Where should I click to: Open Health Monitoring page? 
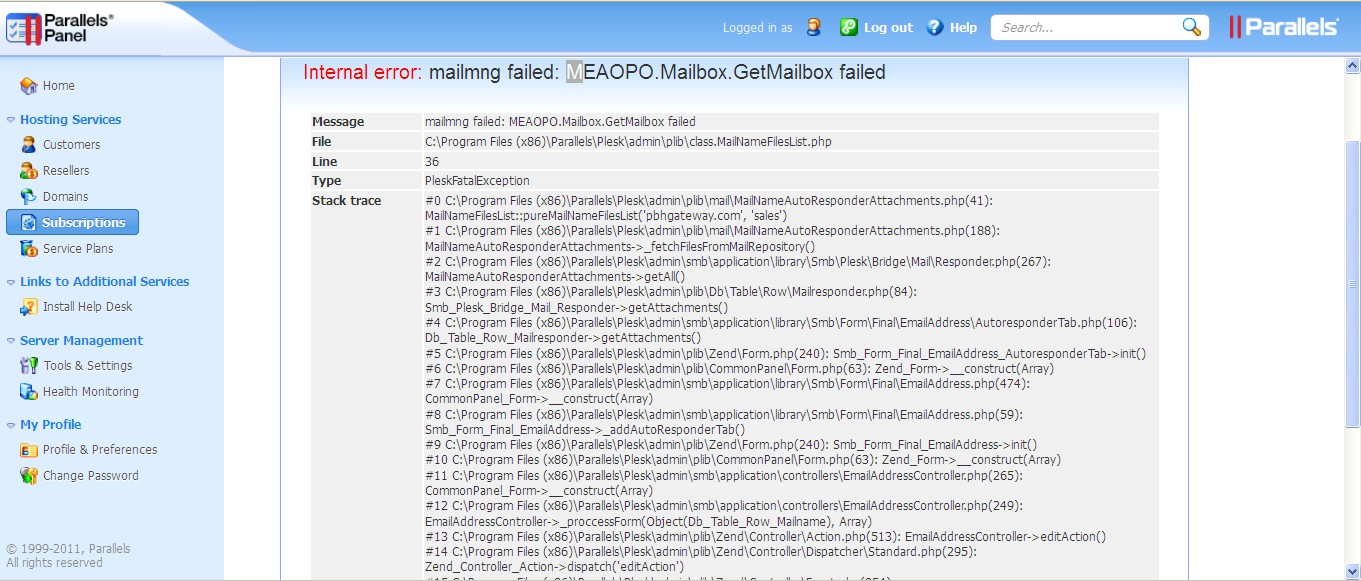click(x=91, y=392)
